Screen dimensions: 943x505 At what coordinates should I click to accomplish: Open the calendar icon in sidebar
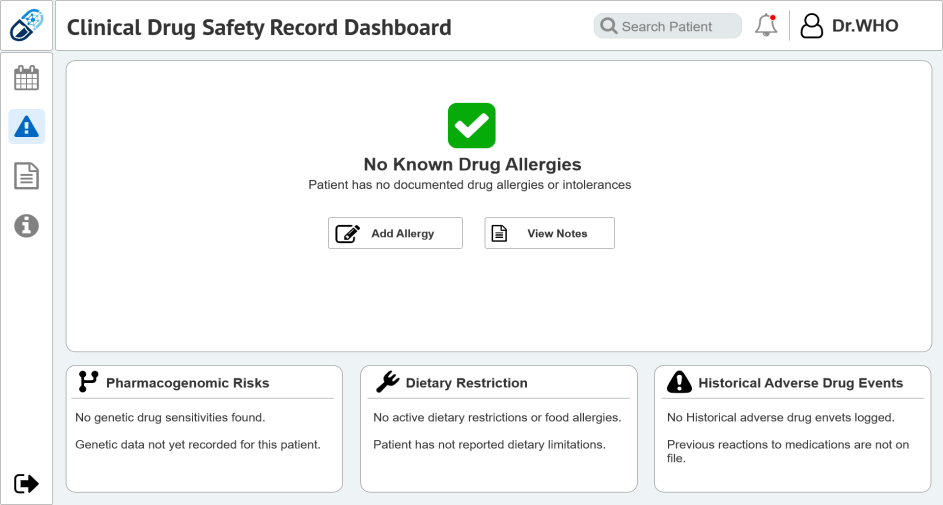[x=26, y=78]
